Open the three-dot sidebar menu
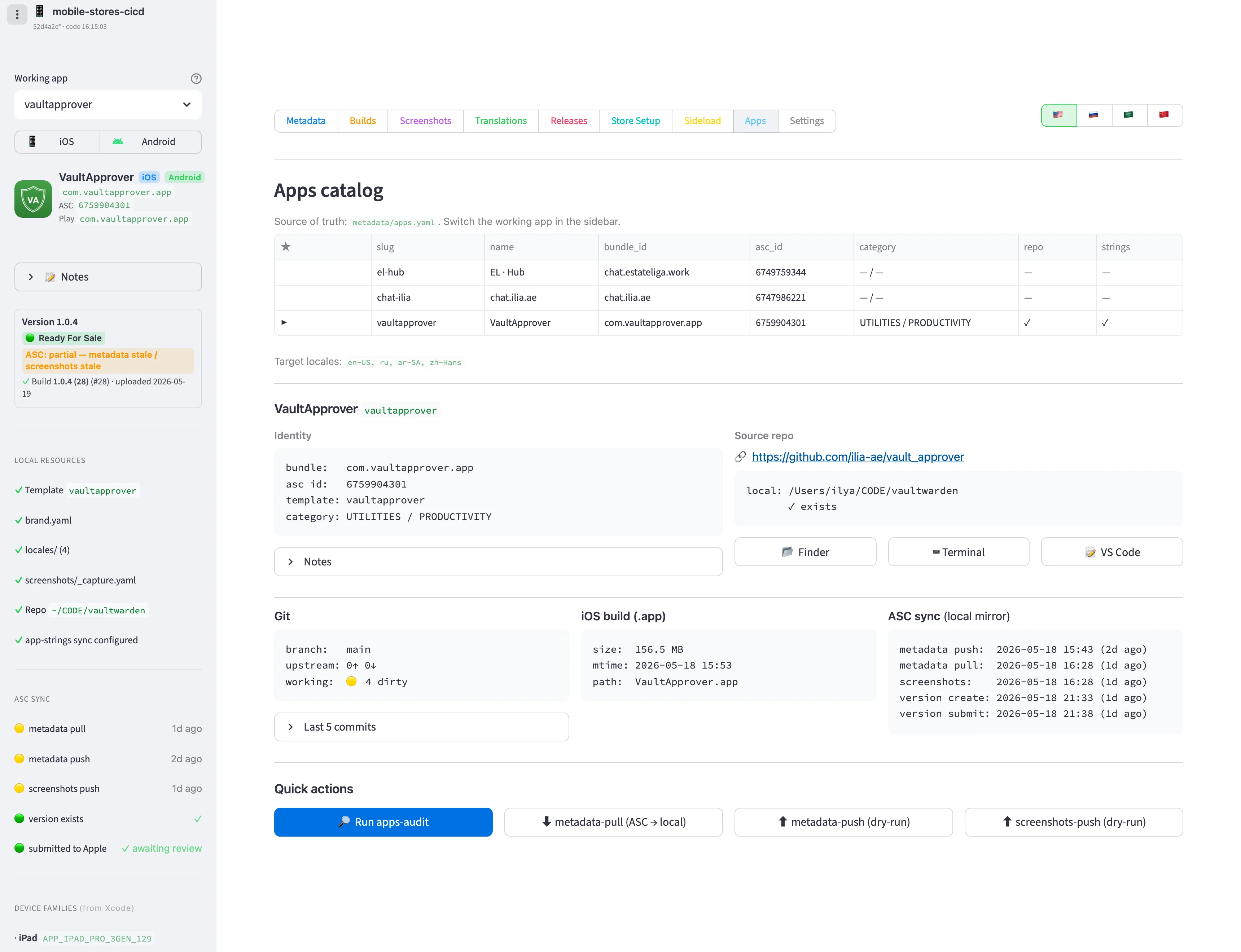Screen dimensions: 1241x952 [x=17, y=14]
